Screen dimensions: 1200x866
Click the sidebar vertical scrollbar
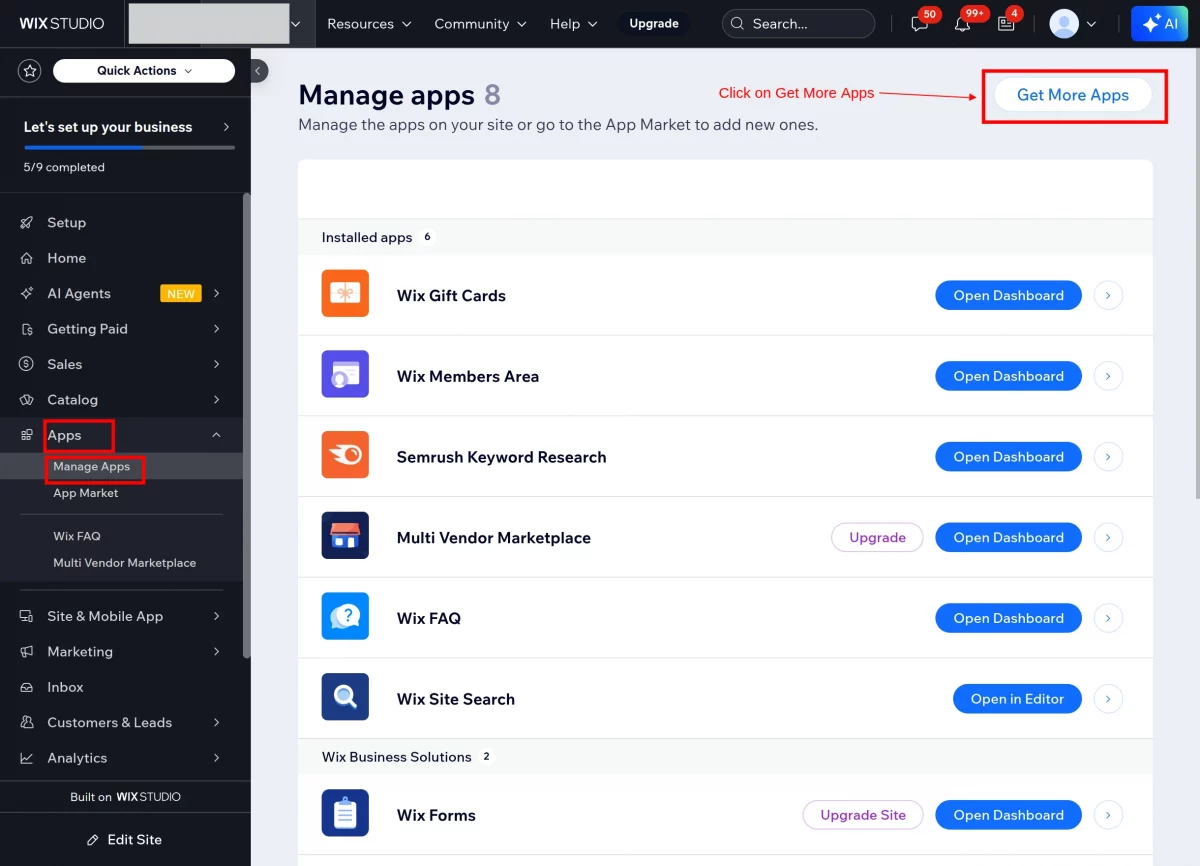coord(246,425)
